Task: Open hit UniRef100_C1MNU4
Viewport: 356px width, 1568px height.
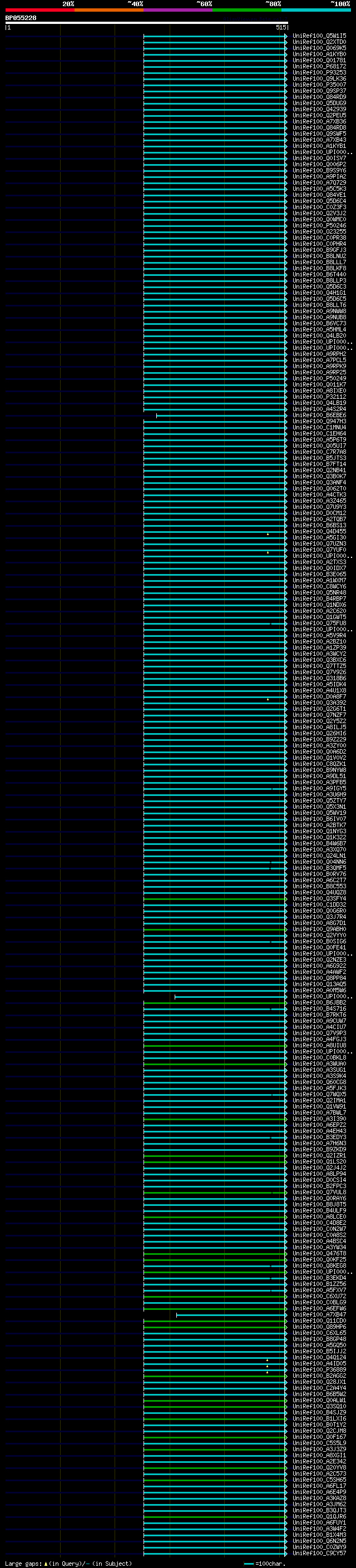Action: pos(319,427)
